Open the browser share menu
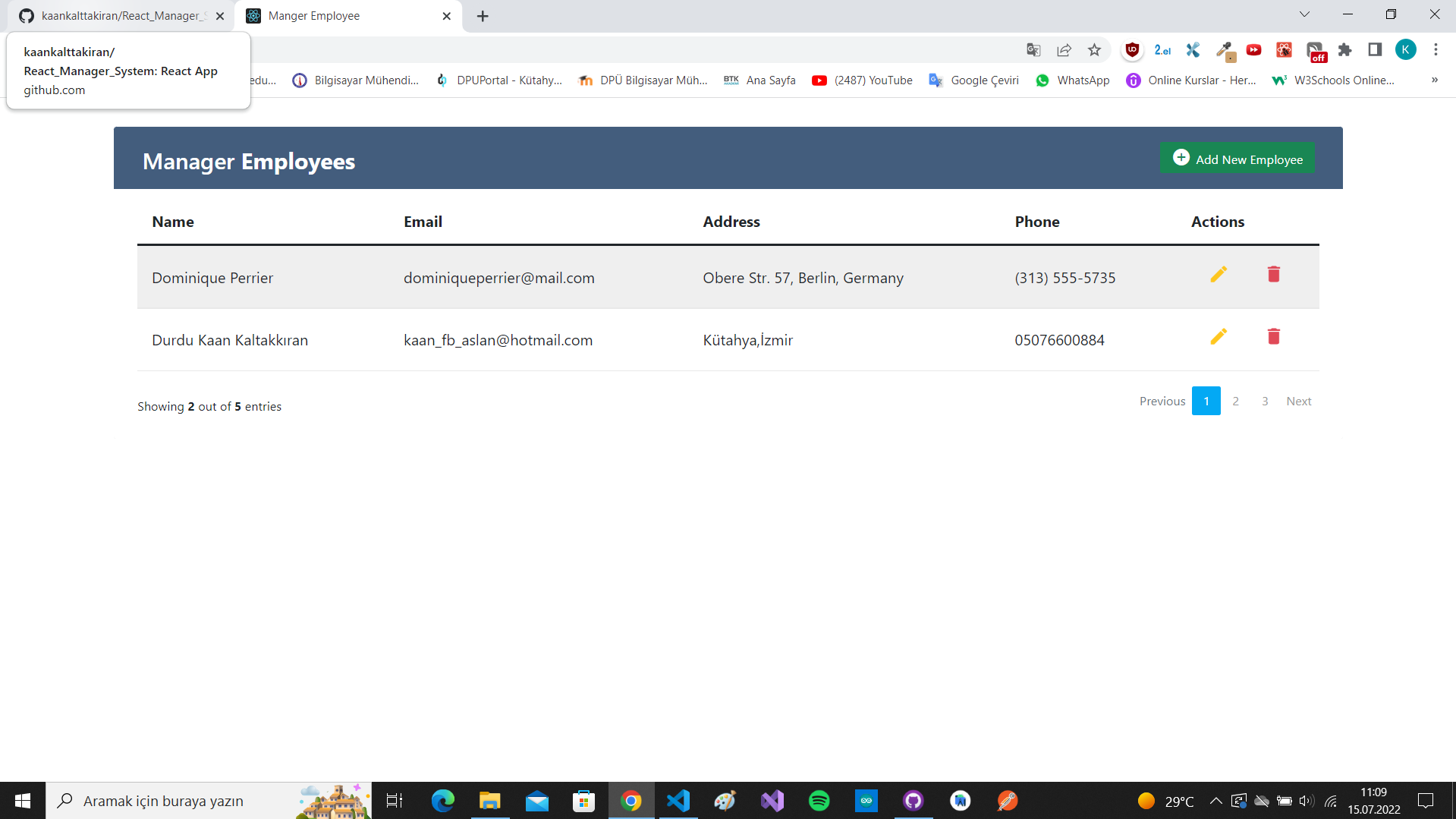 [1064, 50]
